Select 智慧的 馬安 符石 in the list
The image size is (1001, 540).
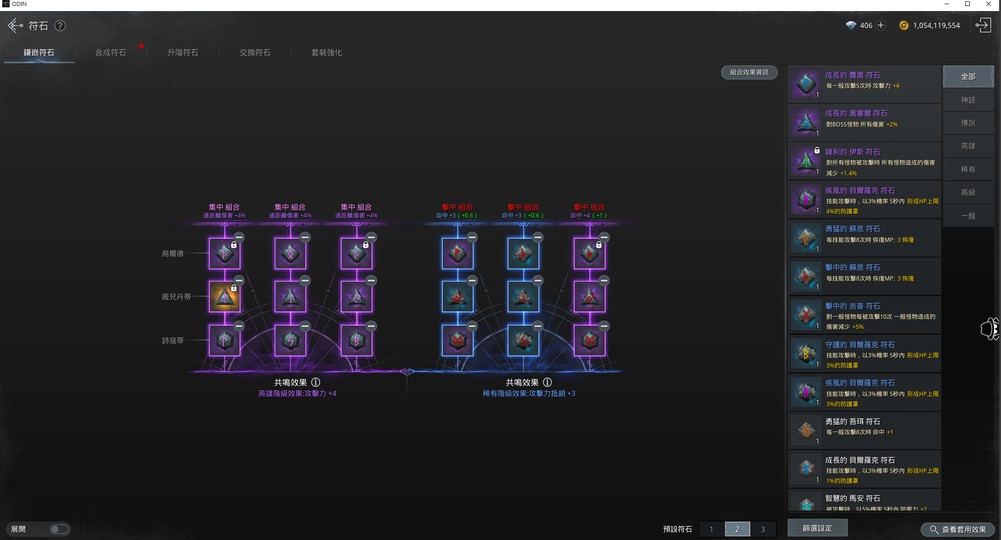[864, 500]
